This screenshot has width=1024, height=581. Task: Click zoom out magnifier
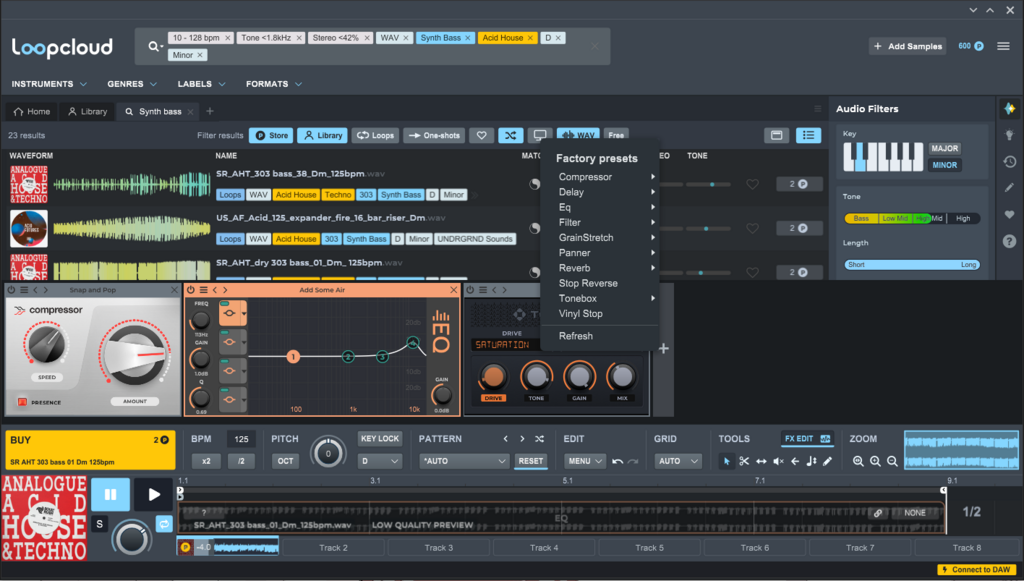[x=892, y=461]
